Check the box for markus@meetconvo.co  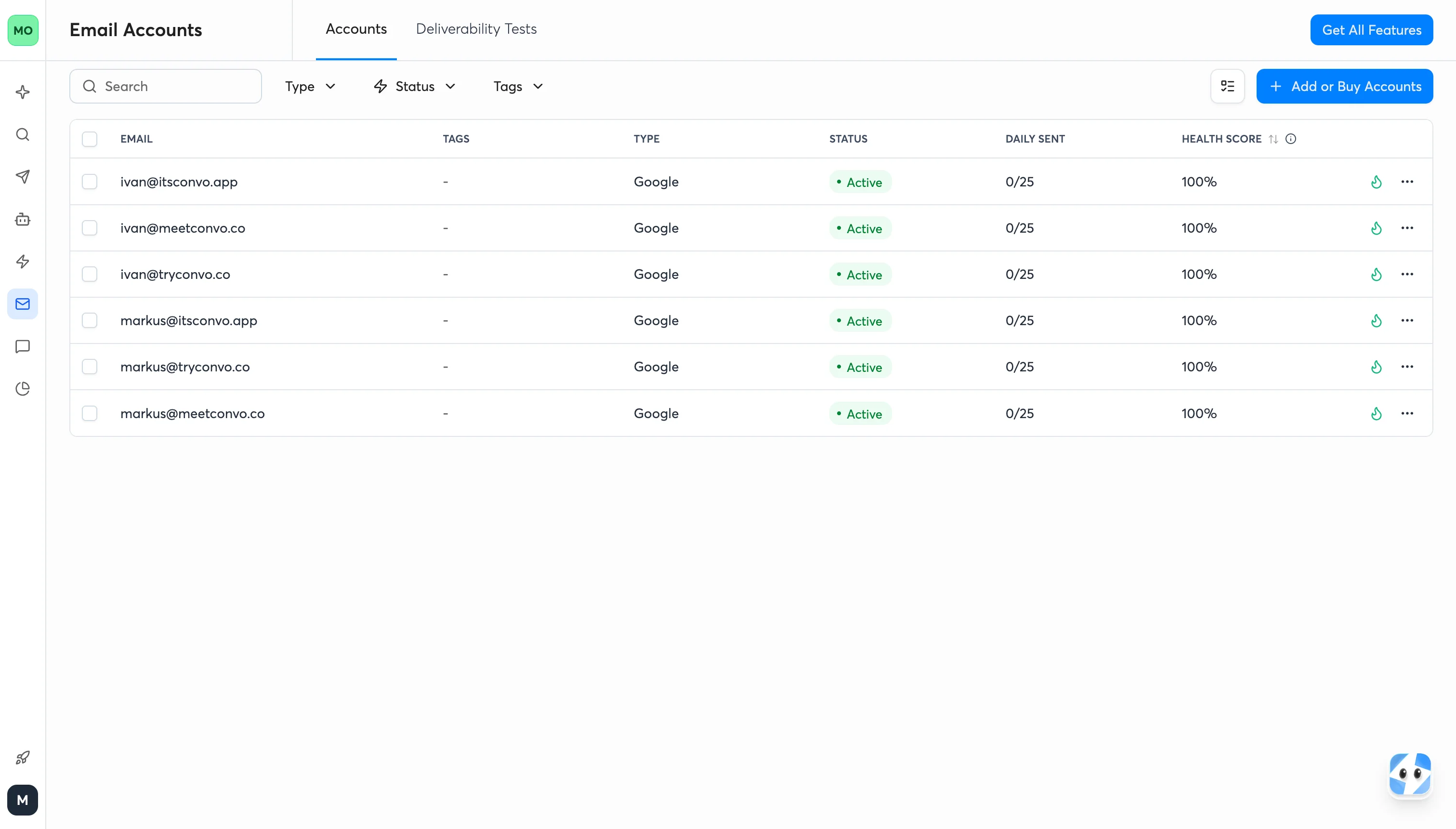click(90, 413)
